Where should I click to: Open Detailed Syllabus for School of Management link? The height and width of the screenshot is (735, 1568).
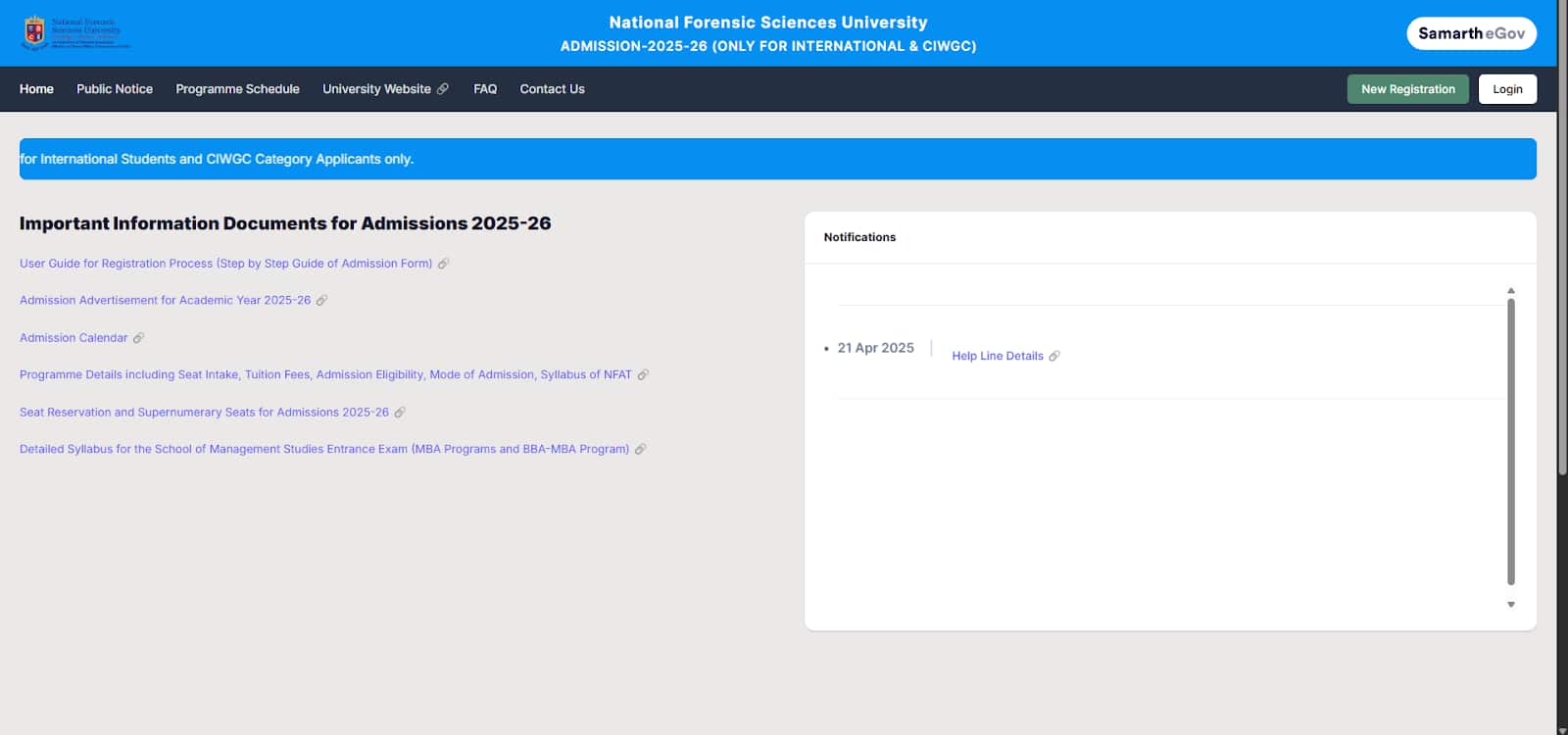tap(324, 450)
